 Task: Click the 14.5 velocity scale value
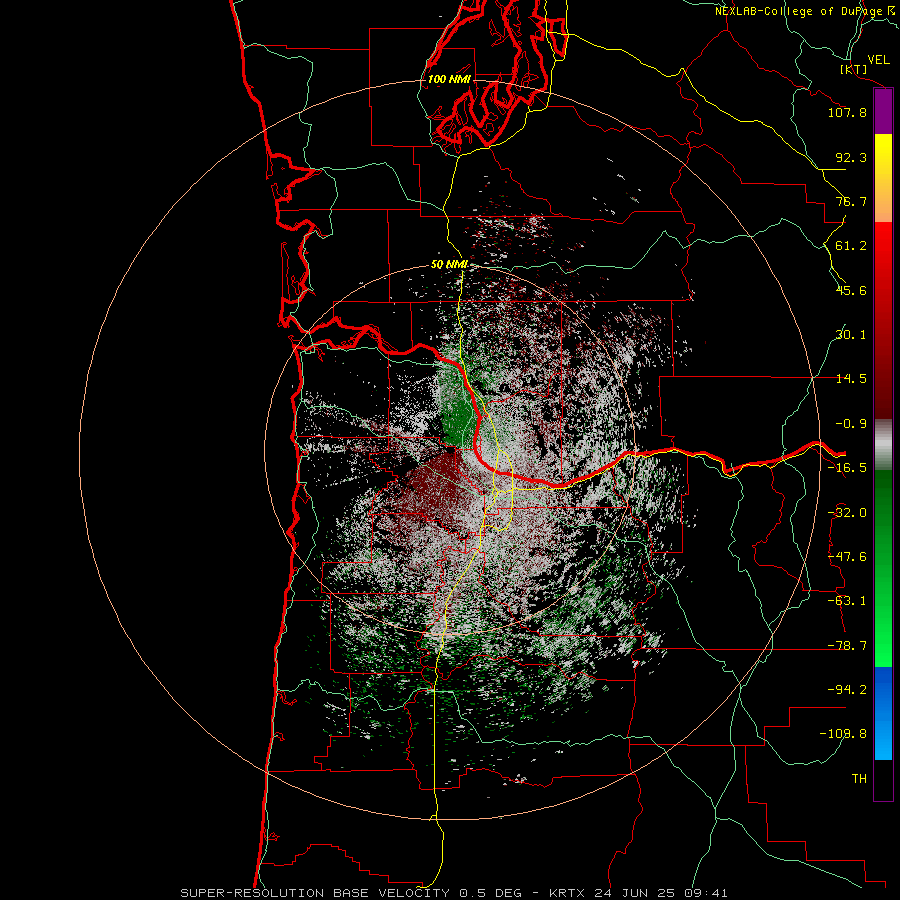pos(851,378)
